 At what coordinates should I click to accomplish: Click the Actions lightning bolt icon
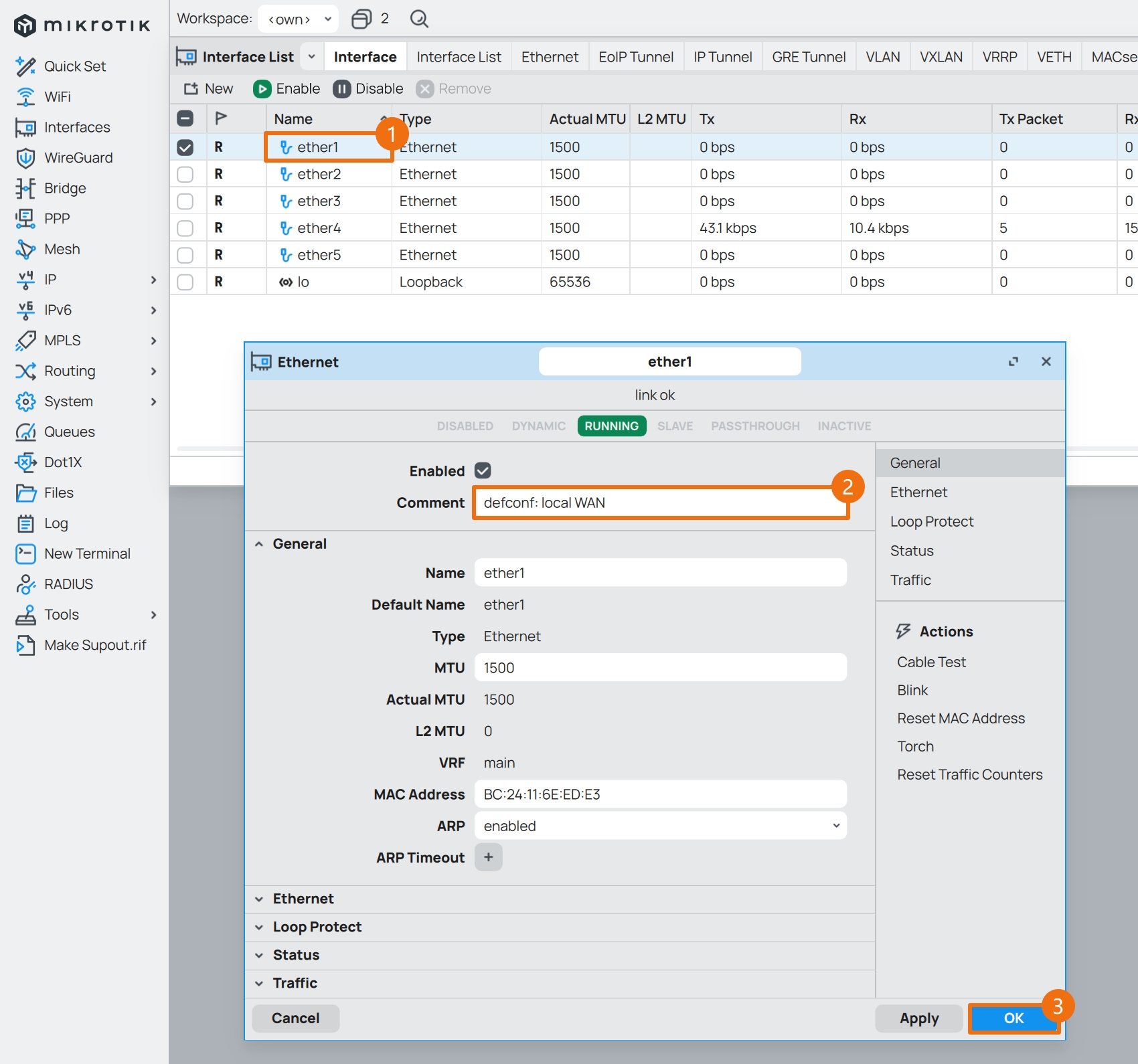click(904, 631)
